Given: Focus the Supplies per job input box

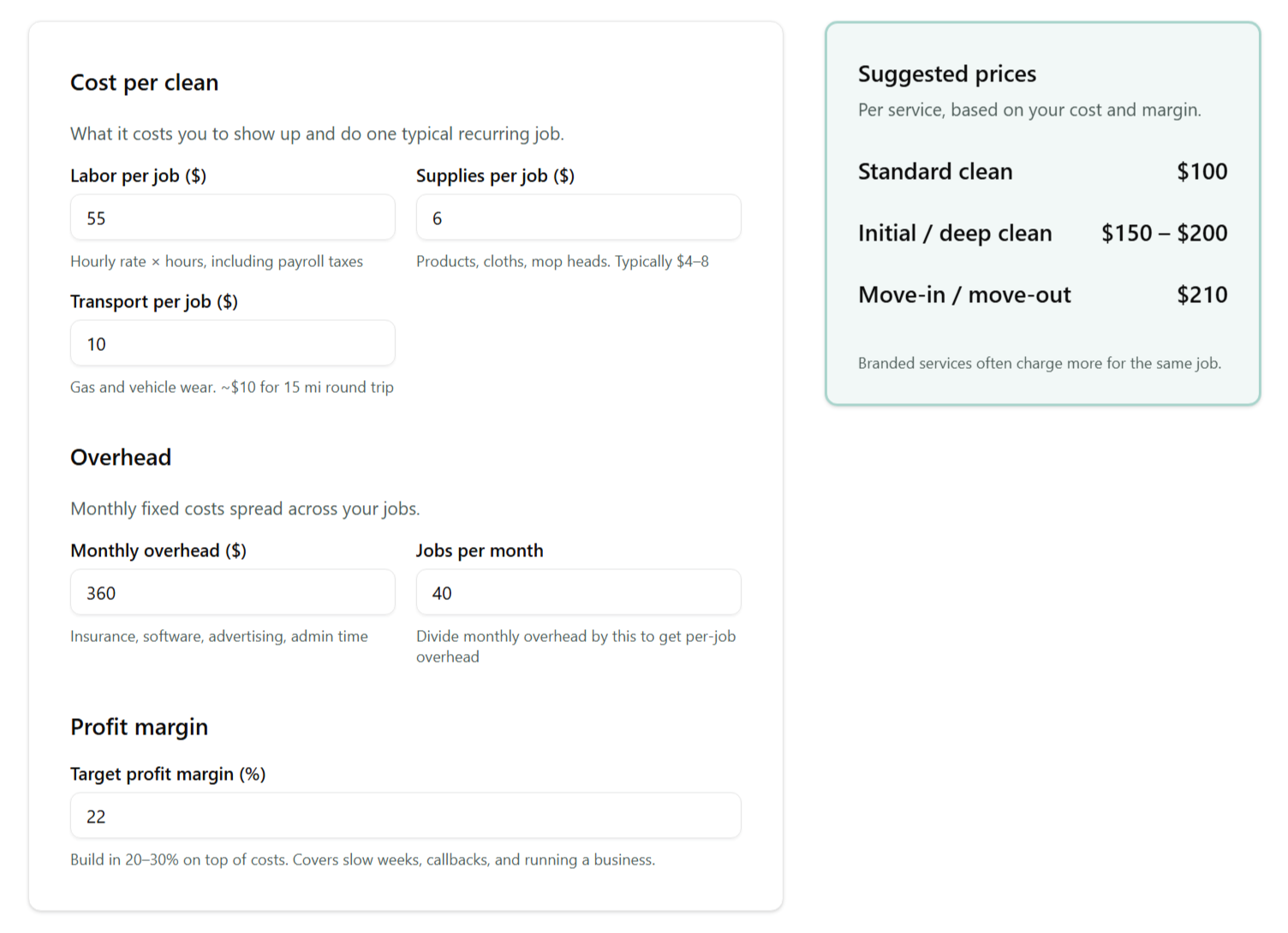Looking at the screenshot, I should [578, 217].
